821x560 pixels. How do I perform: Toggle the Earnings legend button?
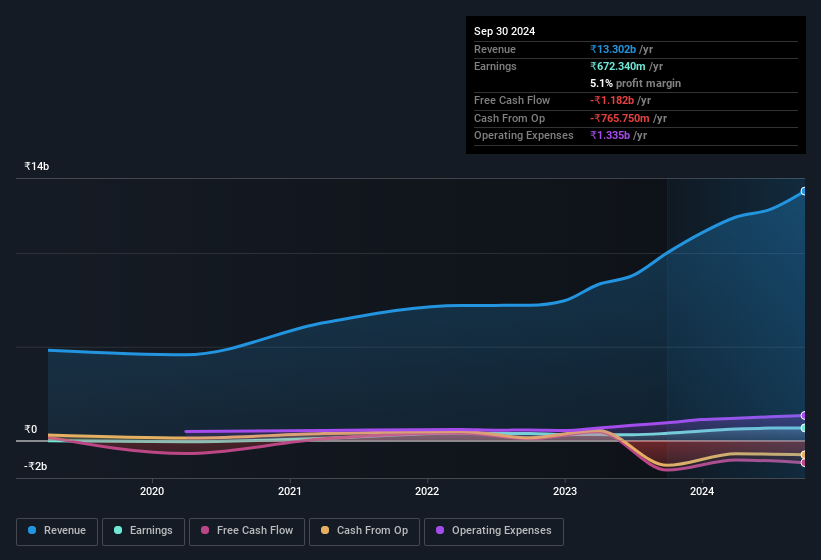(x=143, y=531)
